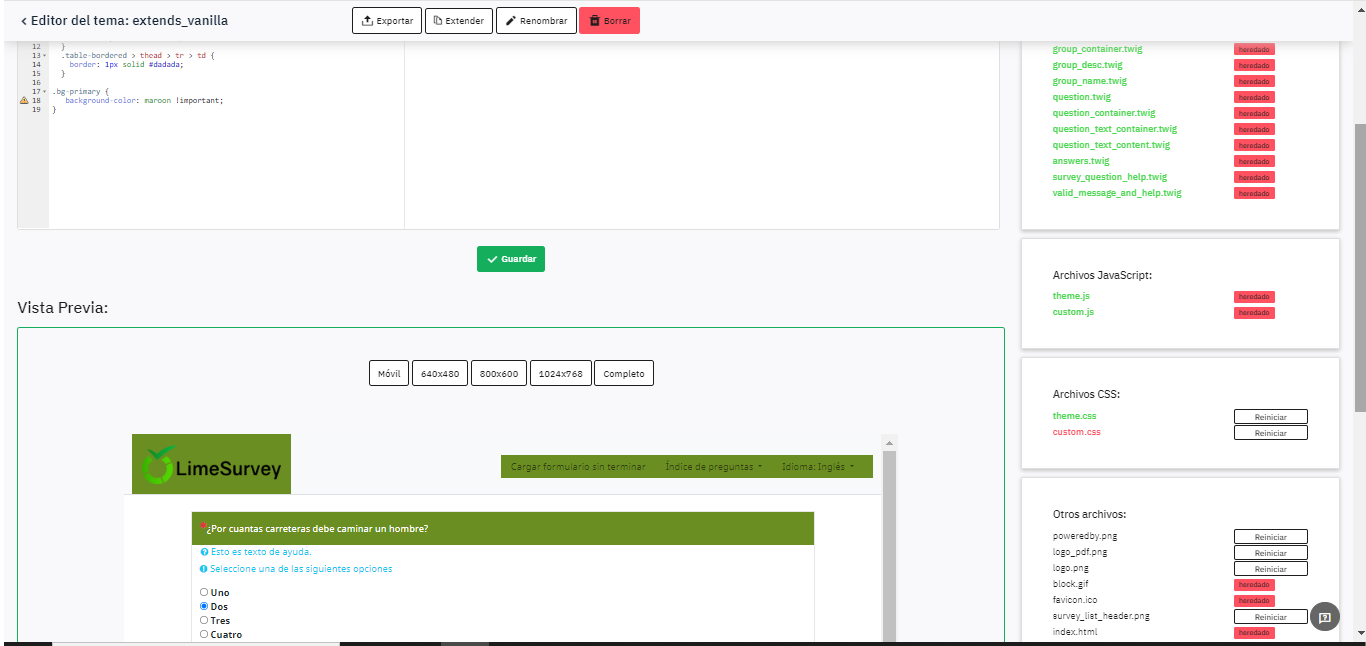The image size is (1366, 646).
Task: Open the custom.css file
Action: (1076, 432)
